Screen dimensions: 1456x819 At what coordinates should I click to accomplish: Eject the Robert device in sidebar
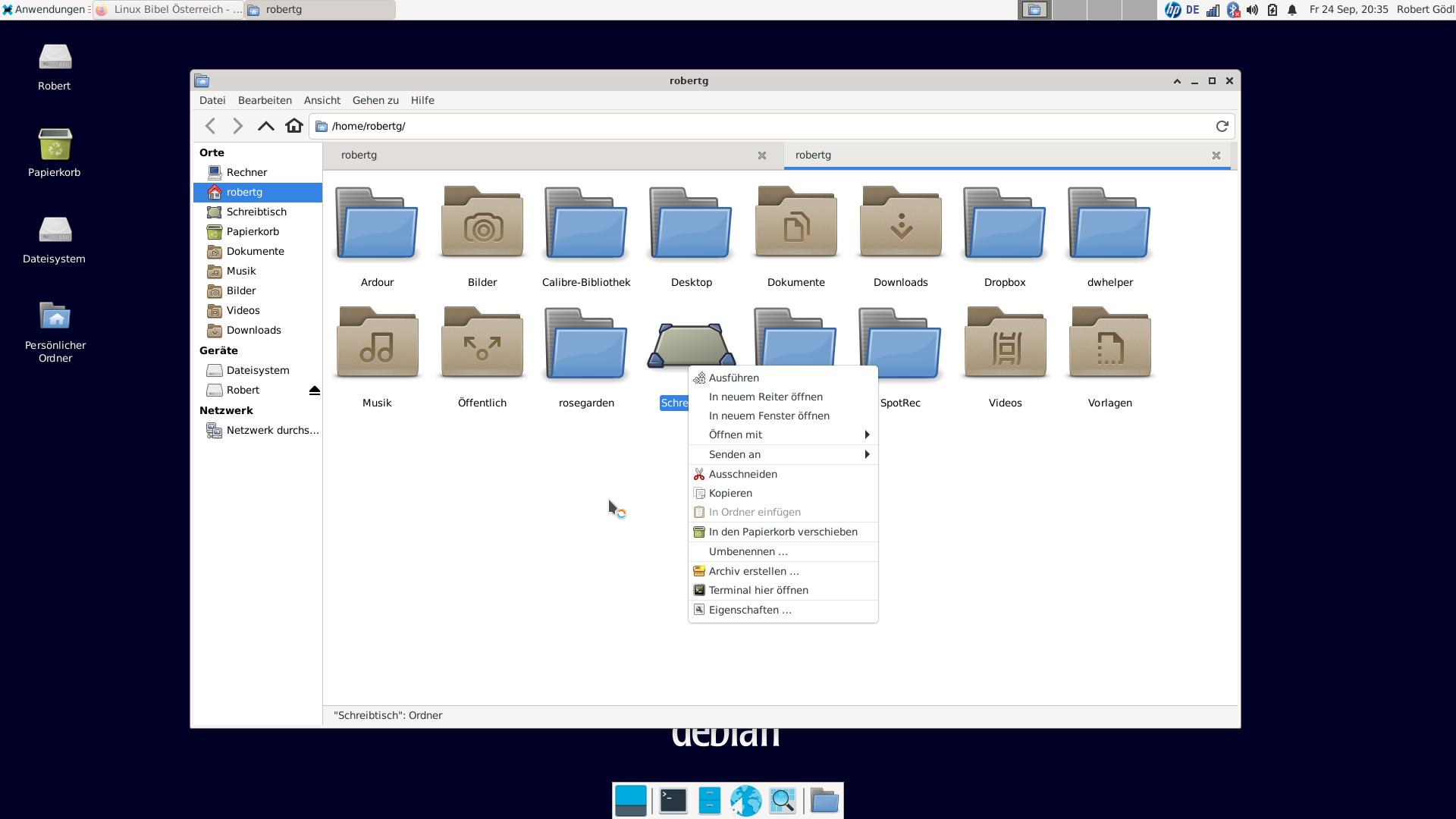point(314,390)
